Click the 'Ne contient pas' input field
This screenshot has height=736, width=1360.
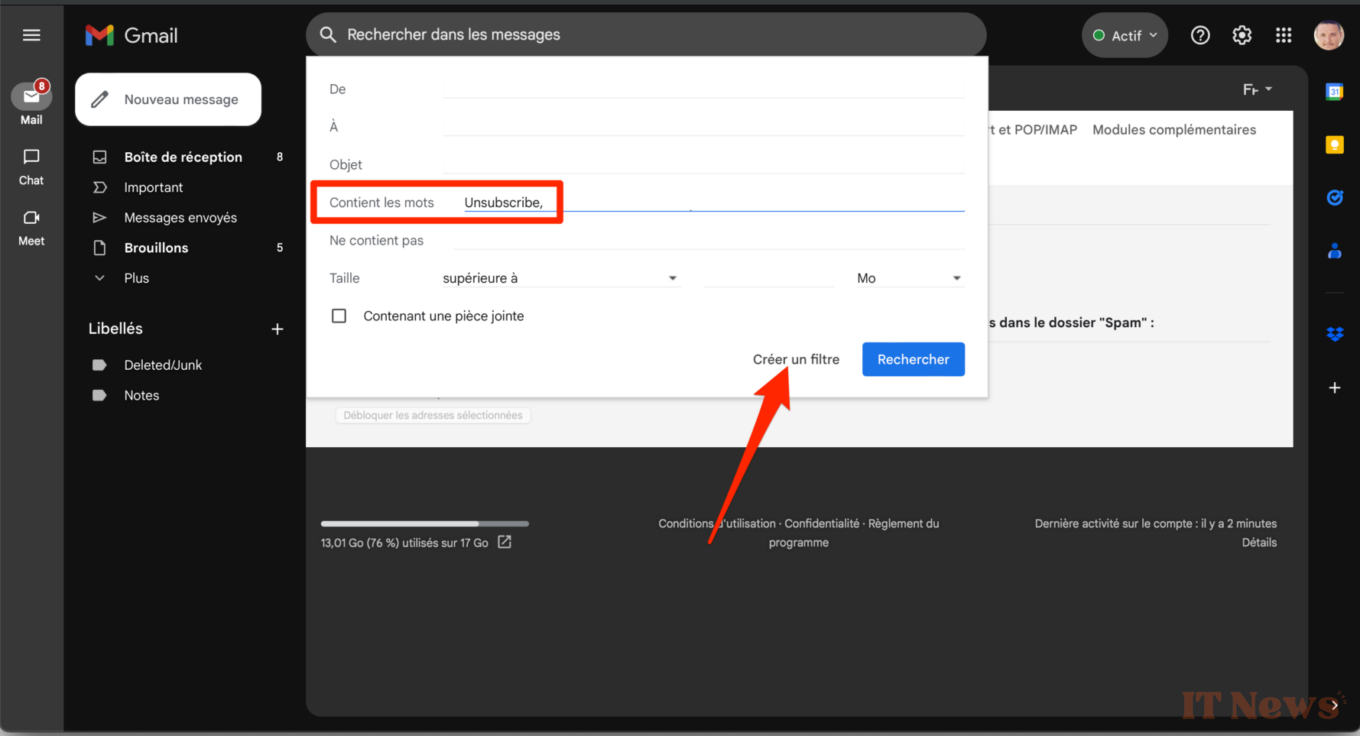[x=708, y=240]
